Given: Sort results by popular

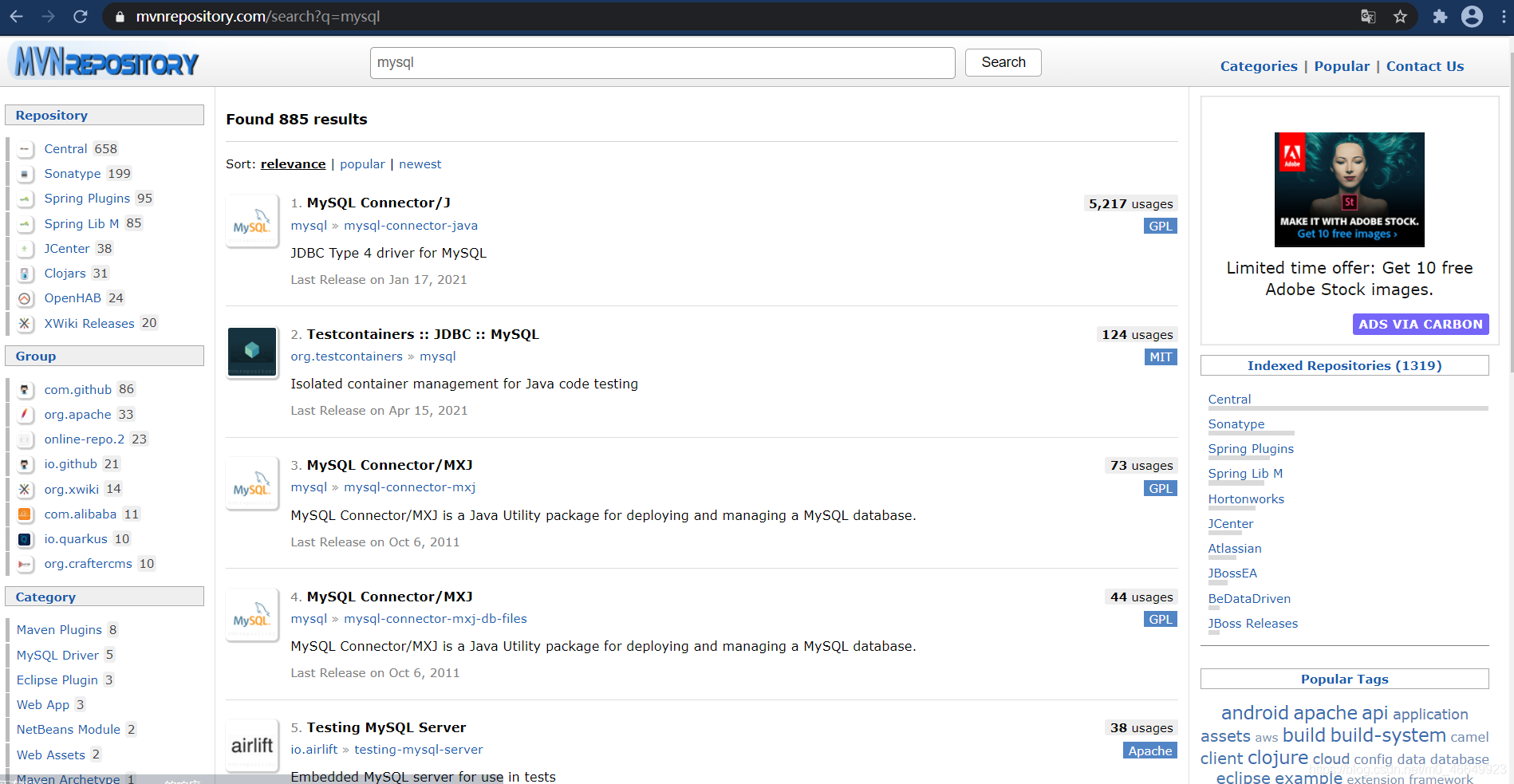Looking at the screenshot, I should pyautogui.click(x=362, y=164).
